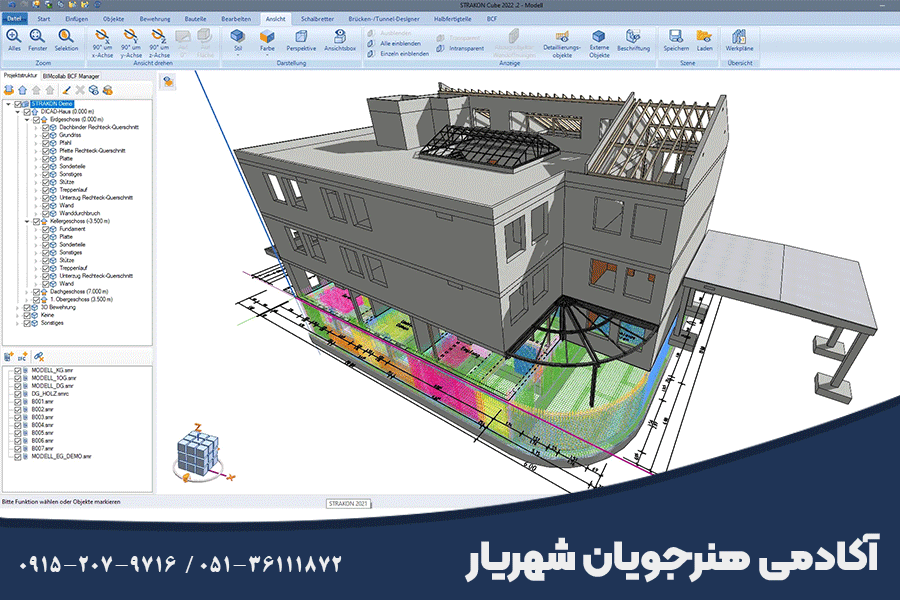
Task: Save scene with Speichern icon
Action: (x=676, y=40)
